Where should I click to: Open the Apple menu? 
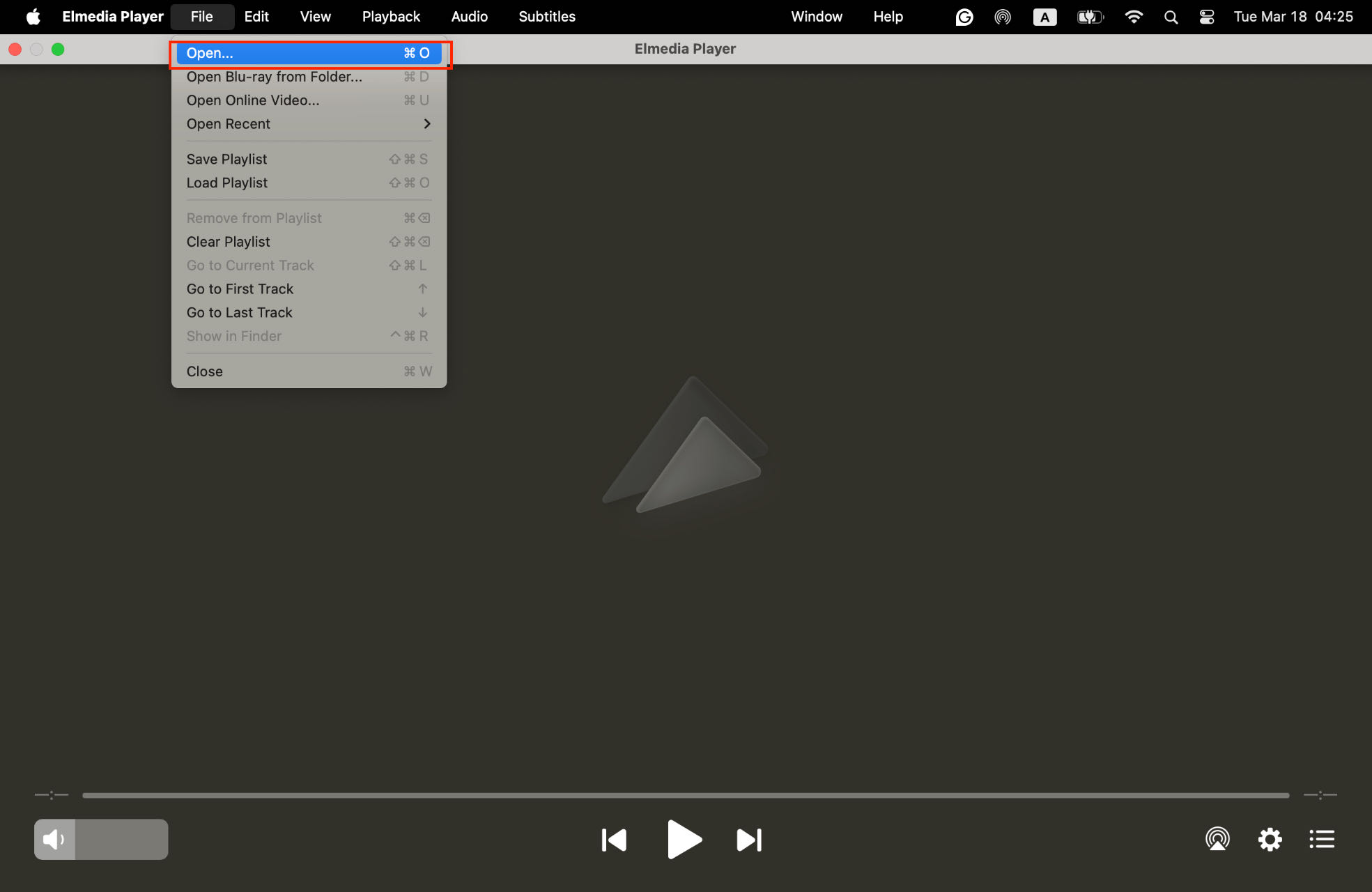[x=33, y=17]
